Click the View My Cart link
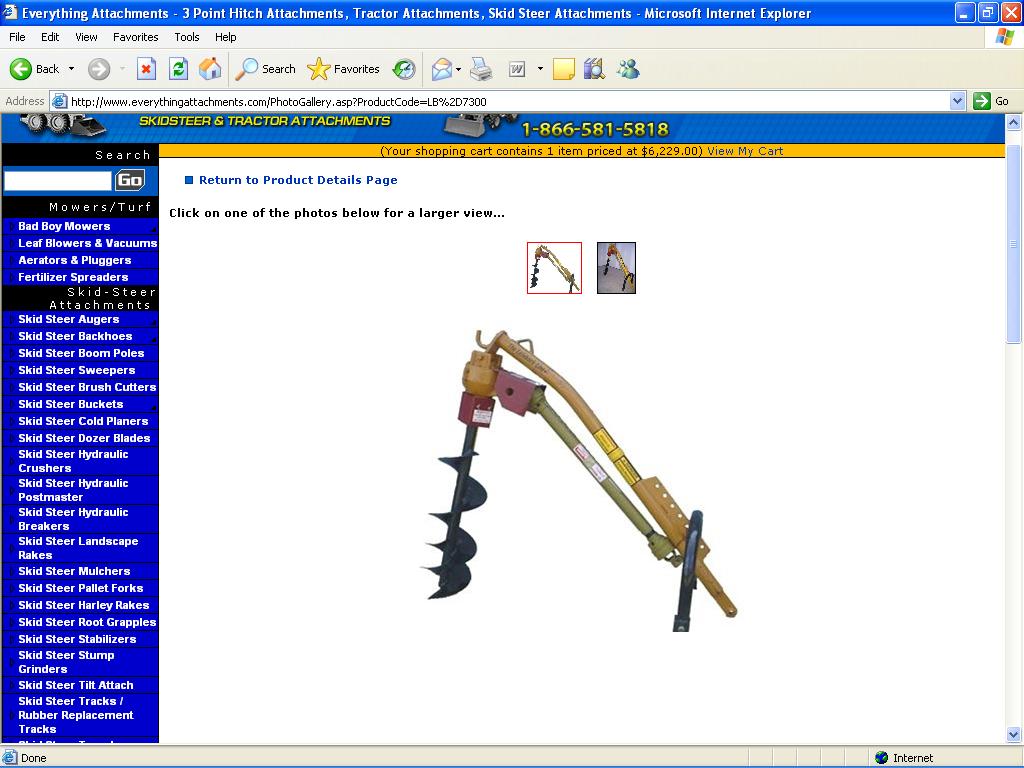 click(x=745, y=151)
